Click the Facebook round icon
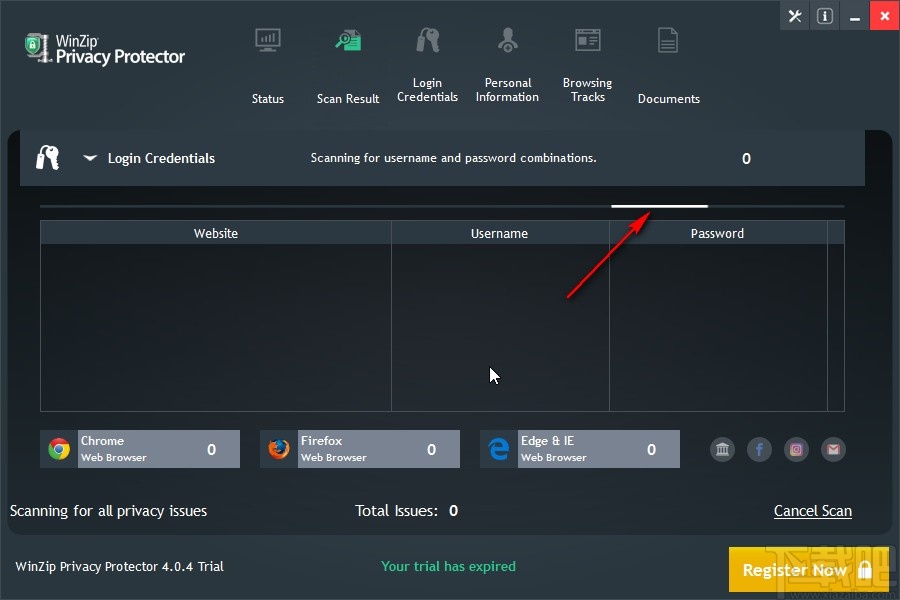Image resolution: width=900 pixels, height=600 pixels. (x=759, y=450)
